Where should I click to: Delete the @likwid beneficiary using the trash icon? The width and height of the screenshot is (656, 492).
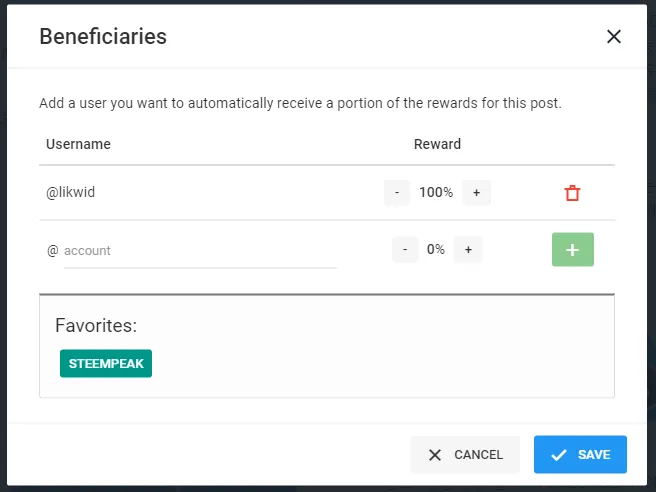[572, 193]
